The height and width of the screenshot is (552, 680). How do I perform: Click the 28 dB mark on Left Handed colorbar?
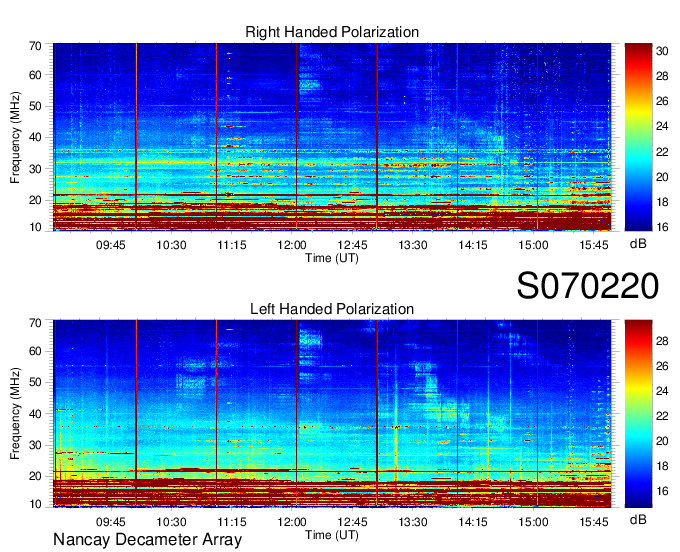[662, 341]
